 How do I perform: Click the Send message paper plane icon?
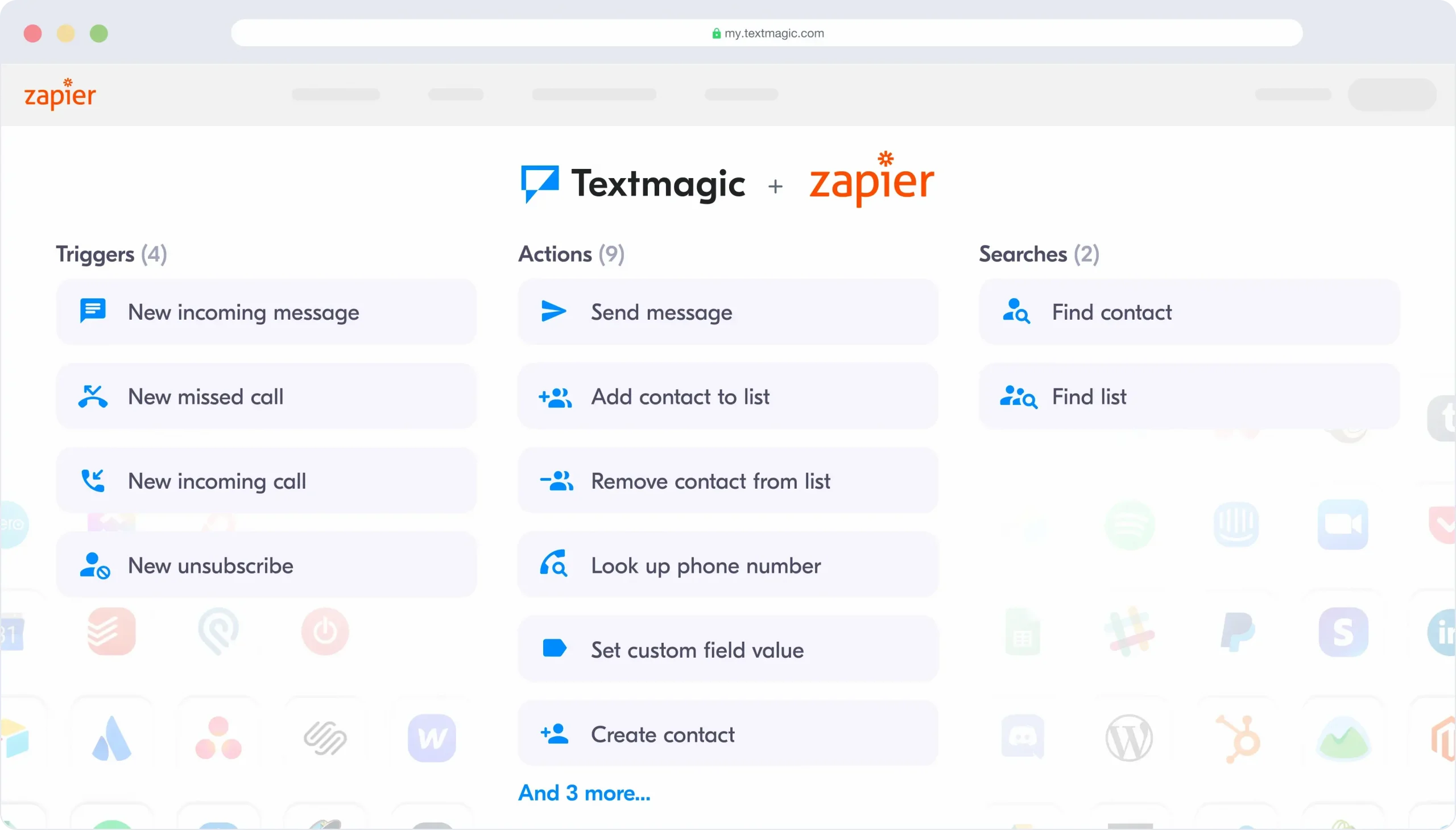click(x=553, y=311)
